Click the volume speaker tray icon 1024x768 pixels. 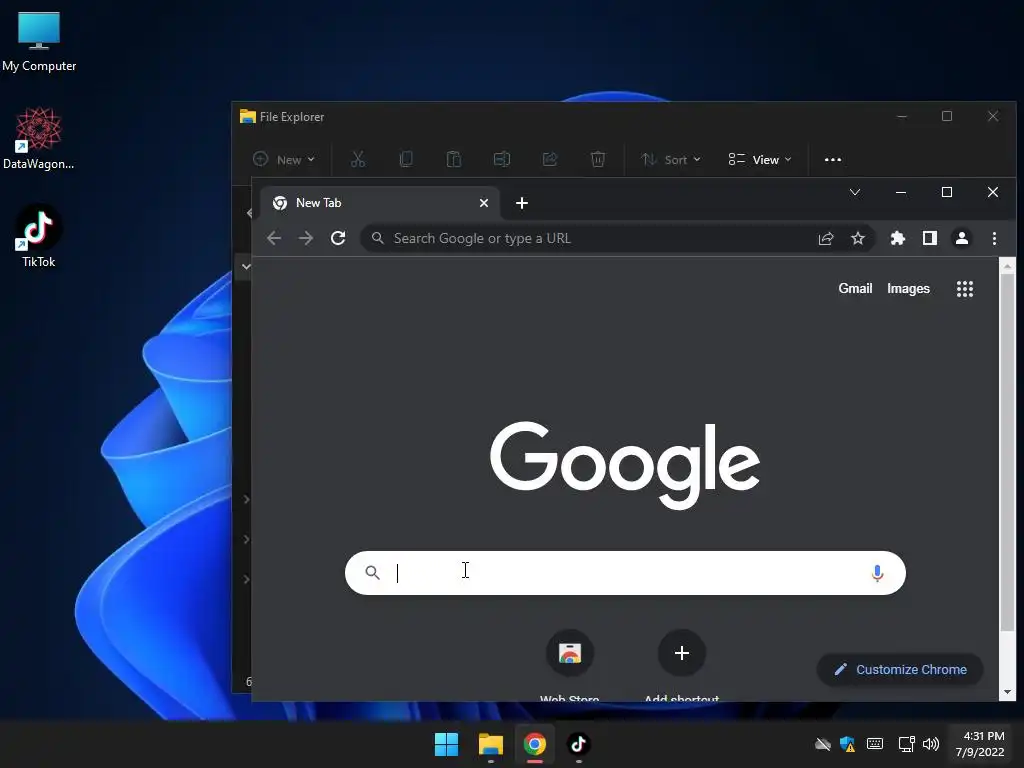[931, 744]
